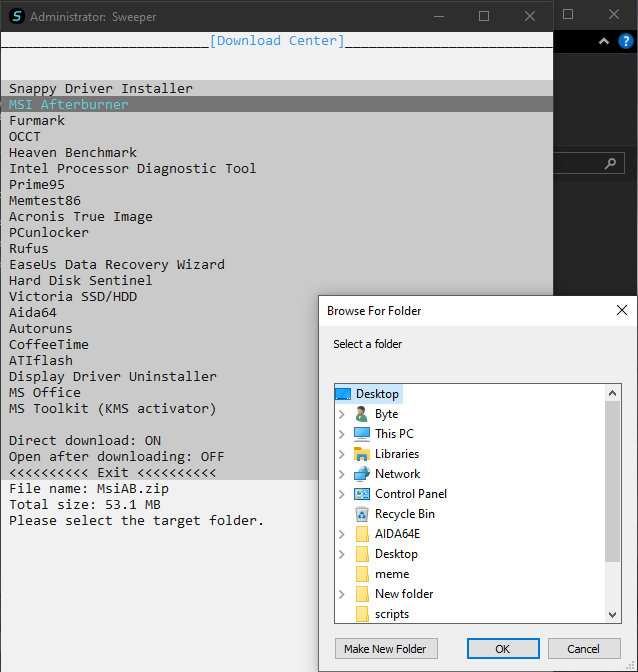638x672 pixels.
Task: Click the search magnifier icon in background window
Action: [610, 163]
